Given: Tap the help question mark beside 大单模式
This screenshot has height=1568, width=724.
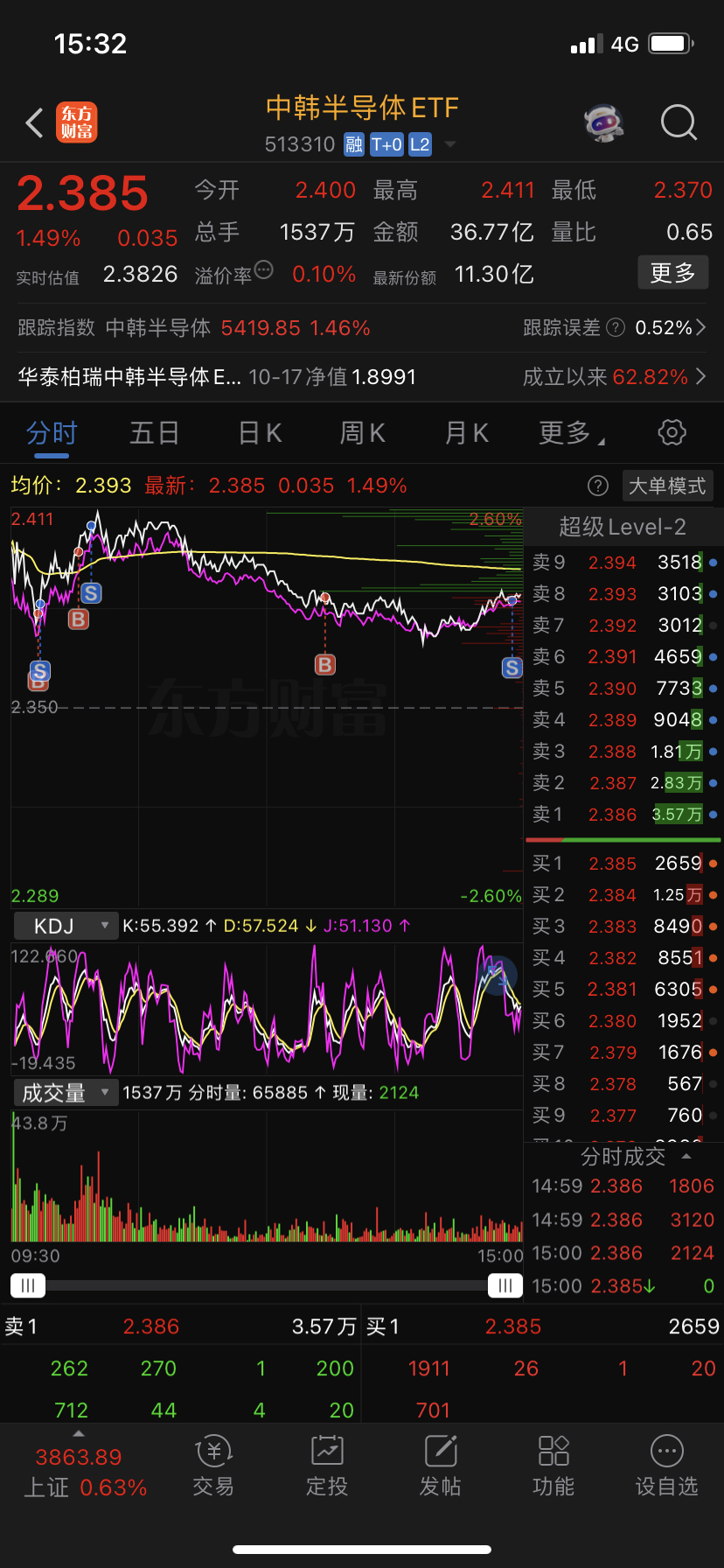Looking at the screenshot, I should (598, 486).
